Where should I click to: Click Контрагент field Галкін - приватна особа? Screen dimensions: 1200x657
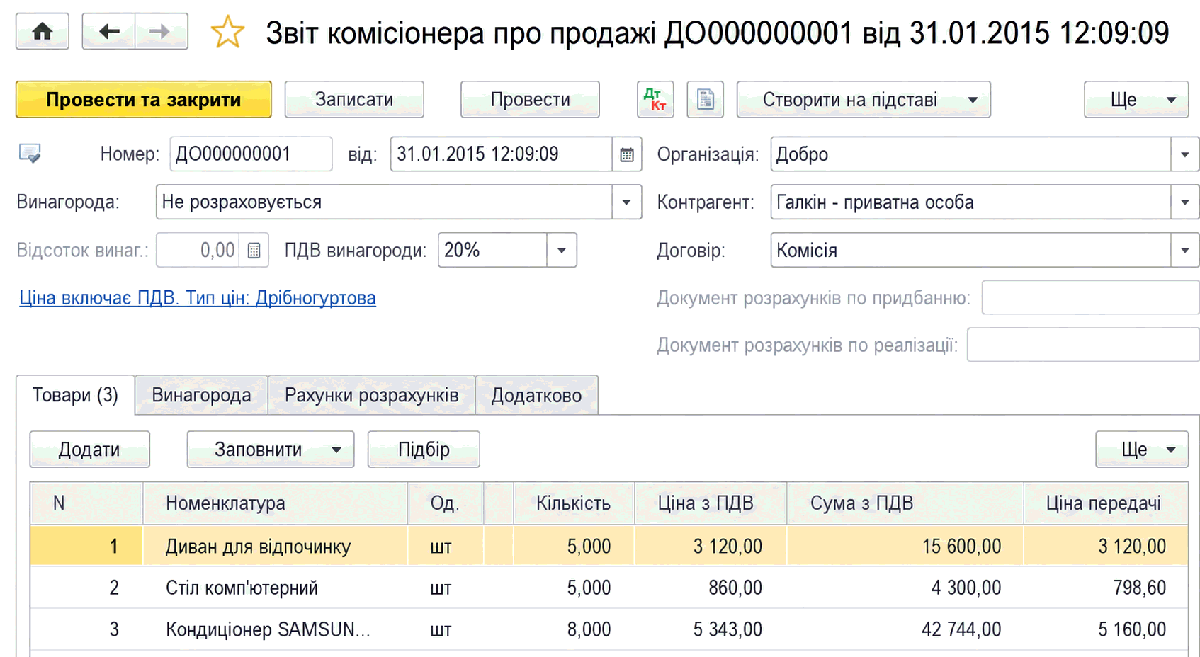tap(971, 203)
